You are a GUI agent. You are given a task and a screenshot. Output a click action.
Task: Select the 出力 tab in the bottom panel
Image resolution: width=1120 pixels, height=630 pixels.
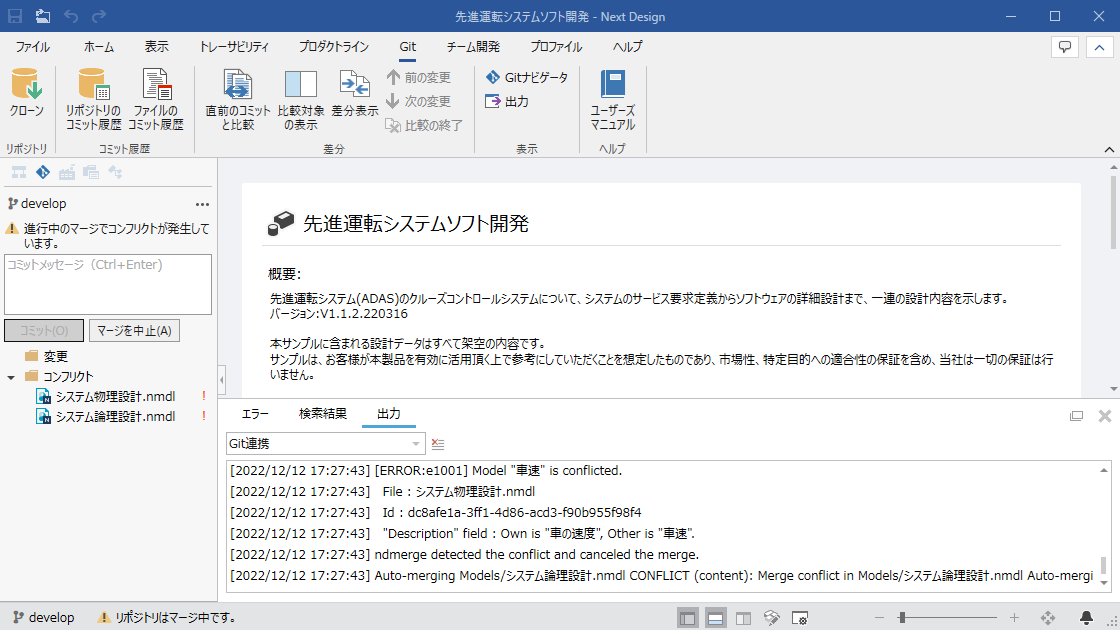tap(389, 414)
